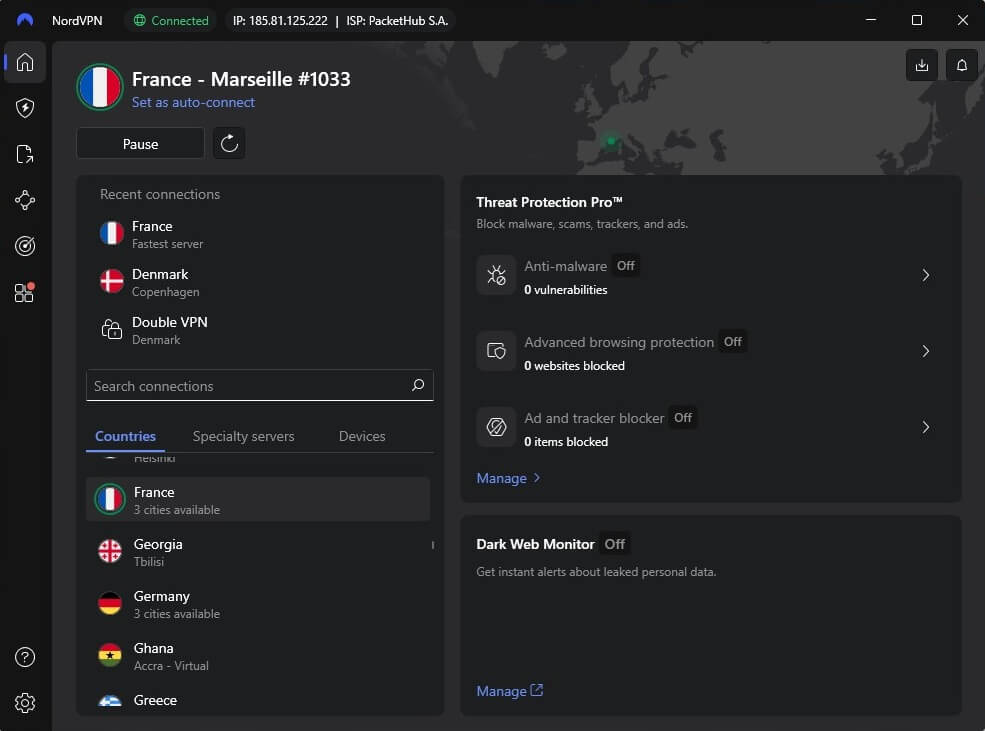Click Ad and tracker blocker Off badge
This screenshot has width=985, height=731.
pyautogui.click(x=683, y=418)
